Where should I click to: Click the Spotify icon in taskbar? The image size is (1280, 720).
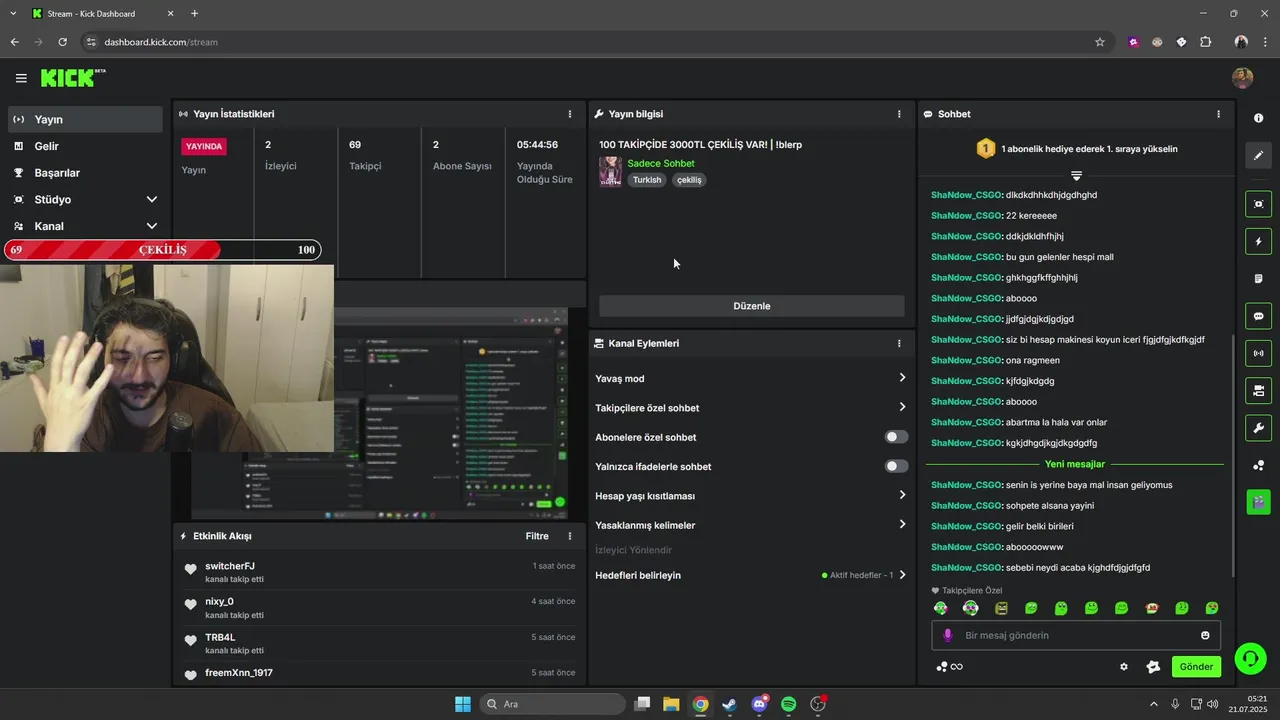coord(788,704)
